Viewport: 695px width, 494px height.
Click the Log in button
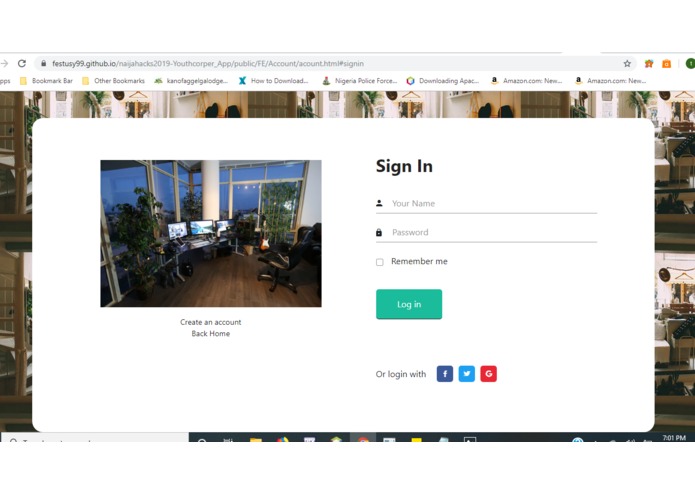409,304
